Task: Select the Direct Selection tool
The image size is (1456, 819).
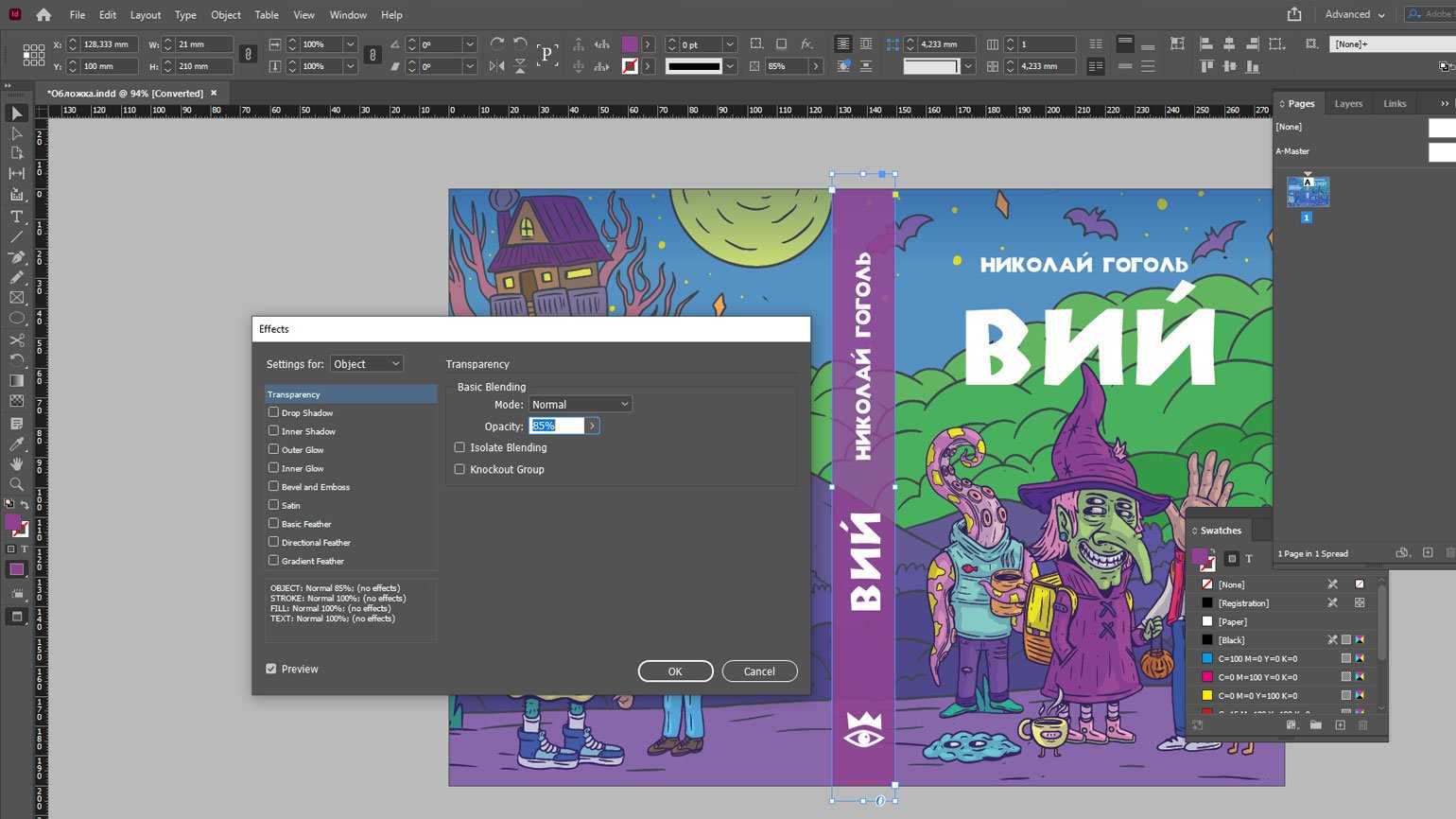Action: click(x=16, y=133)
